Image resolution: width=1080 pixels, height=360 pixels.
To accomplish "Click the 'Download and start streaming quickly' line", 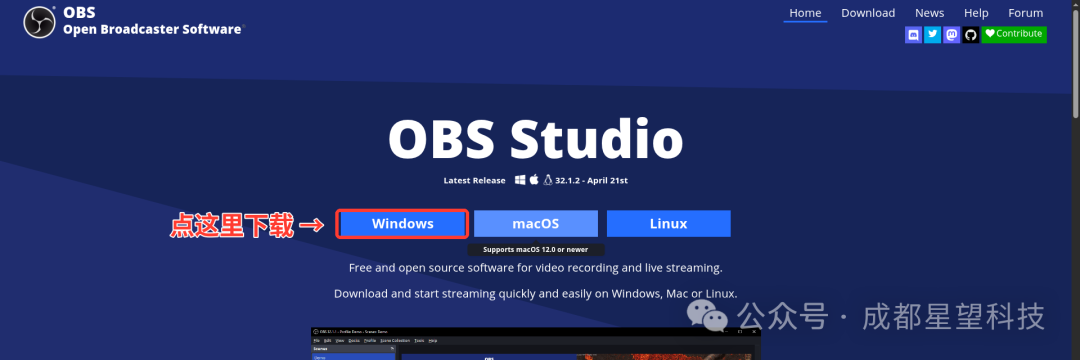I will [536, 293].
